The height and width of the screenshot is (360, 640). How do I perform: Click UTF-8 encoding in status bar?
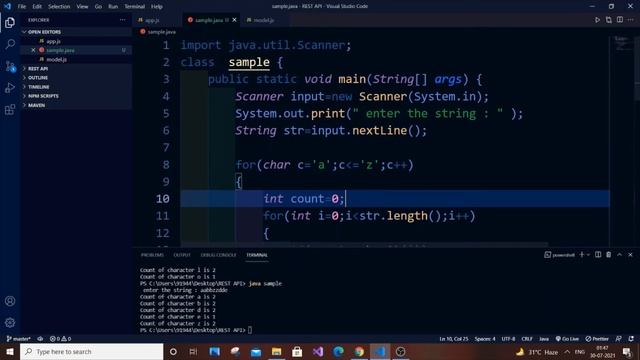click(x=508, y=339)
